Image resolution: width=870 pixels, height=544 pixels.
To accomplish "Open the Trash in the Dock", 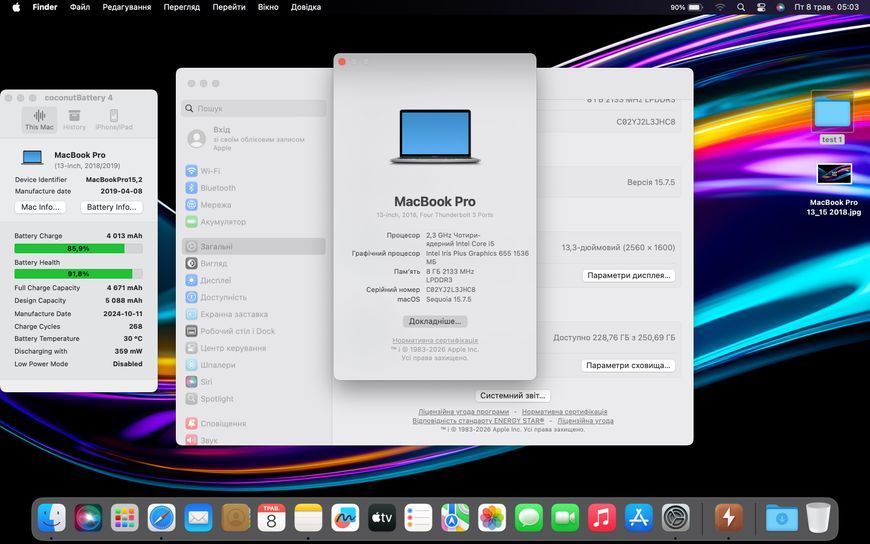I will (818, 518).
